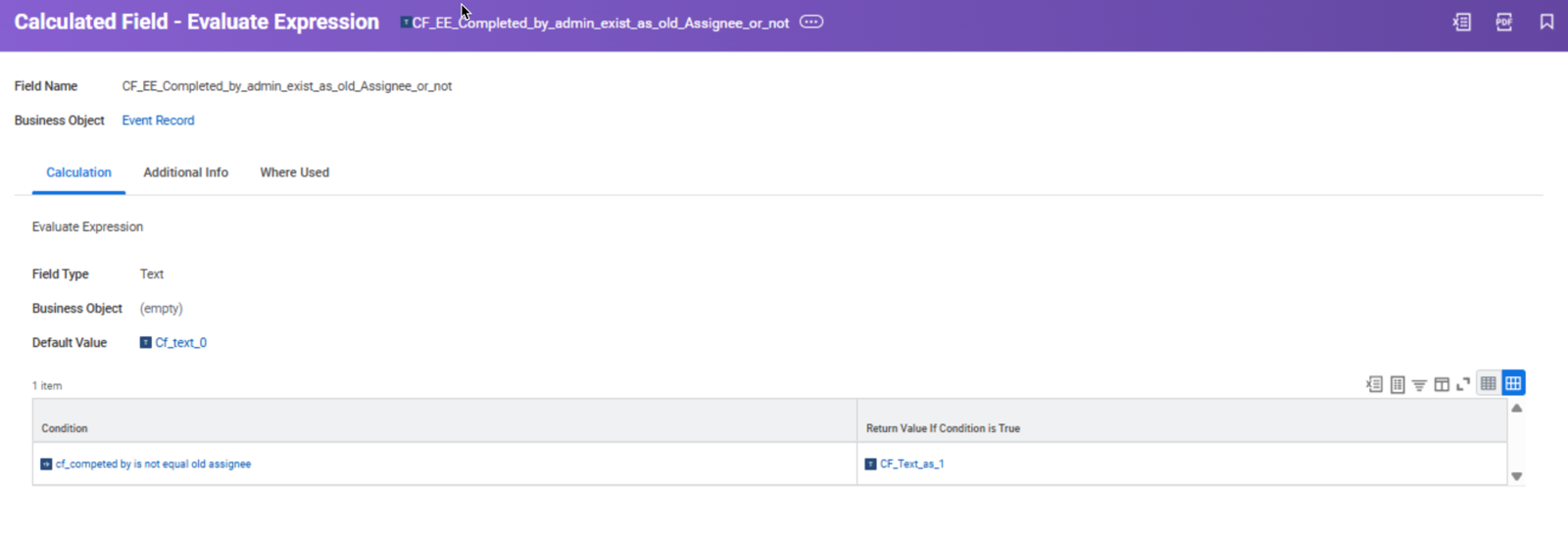
Task: Open the Calculation tab
Action: 78,172
